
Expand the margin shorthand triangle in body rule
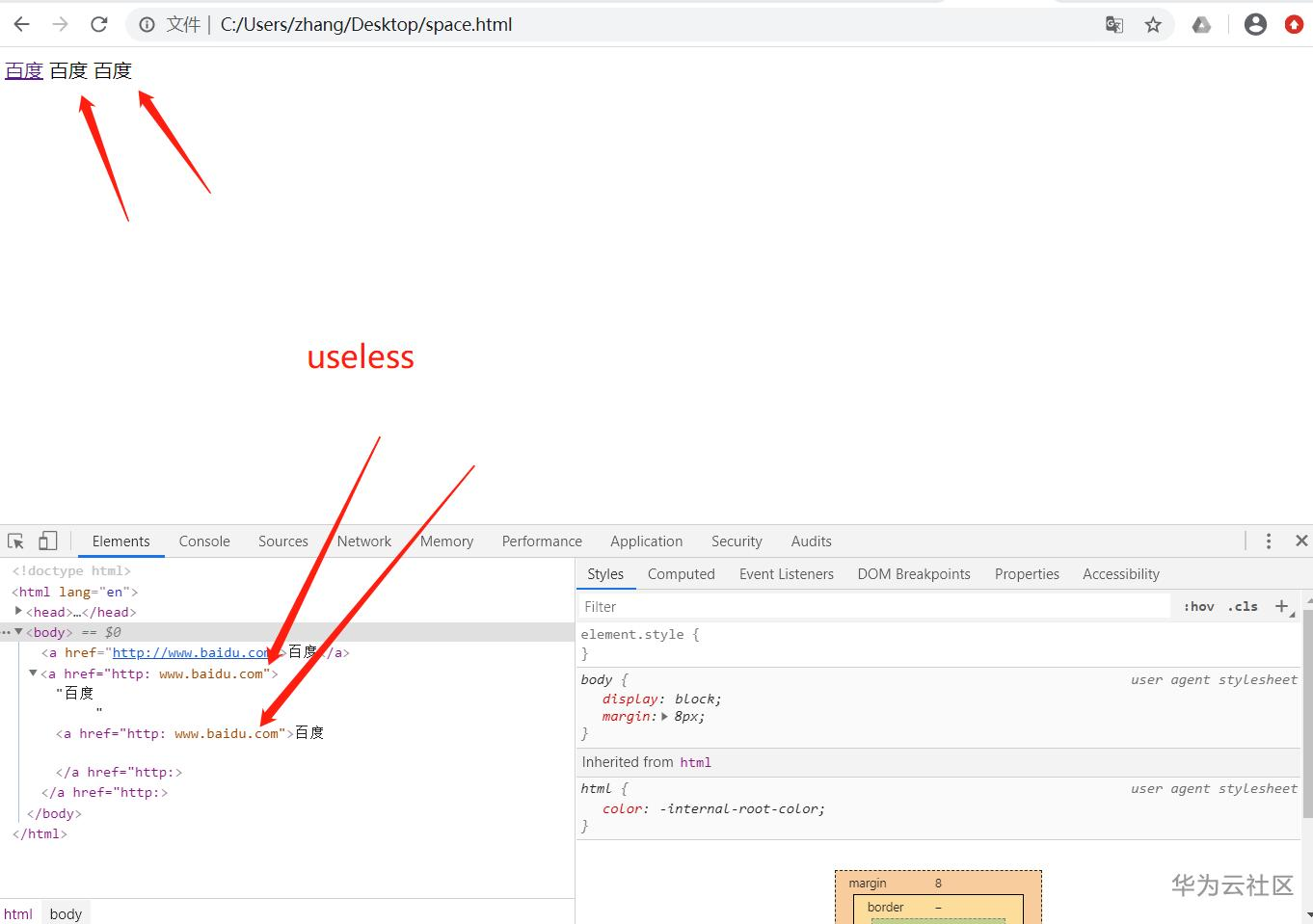point(665,717)
